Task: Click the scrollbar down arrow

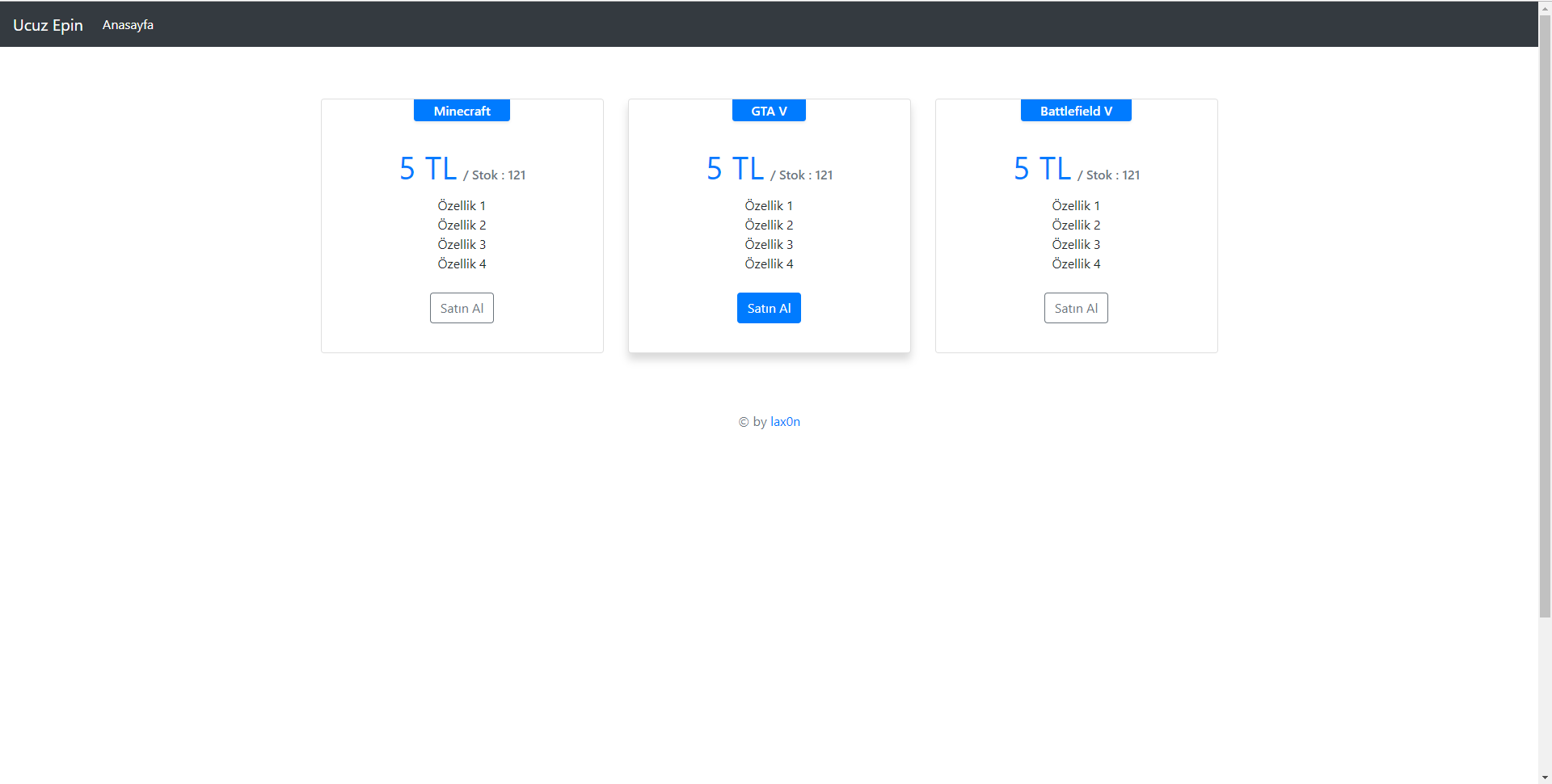Action: 1545,778
